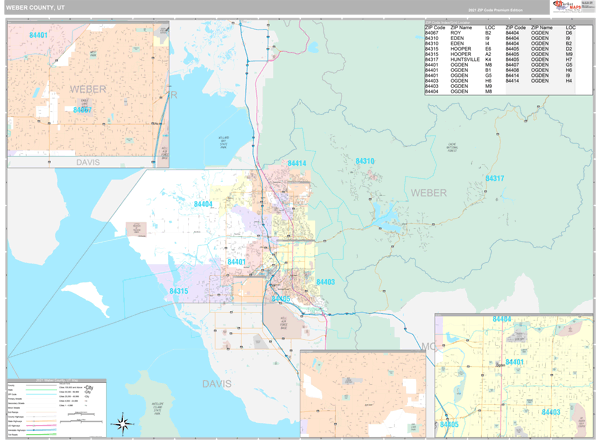Click the 'WEBER COUNTY, UT' map title
Viewport: 600px width, 440px height.
(x=35, y=8)
